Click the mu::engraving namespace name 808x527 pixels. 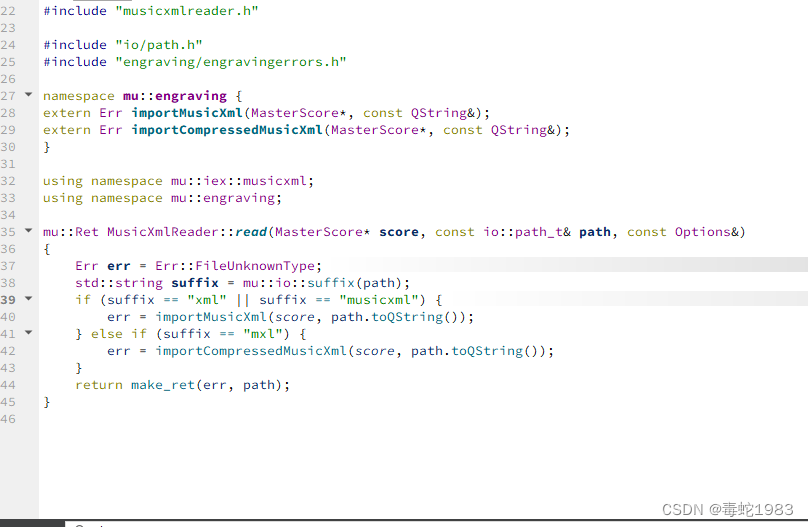[x=175, y=96]
